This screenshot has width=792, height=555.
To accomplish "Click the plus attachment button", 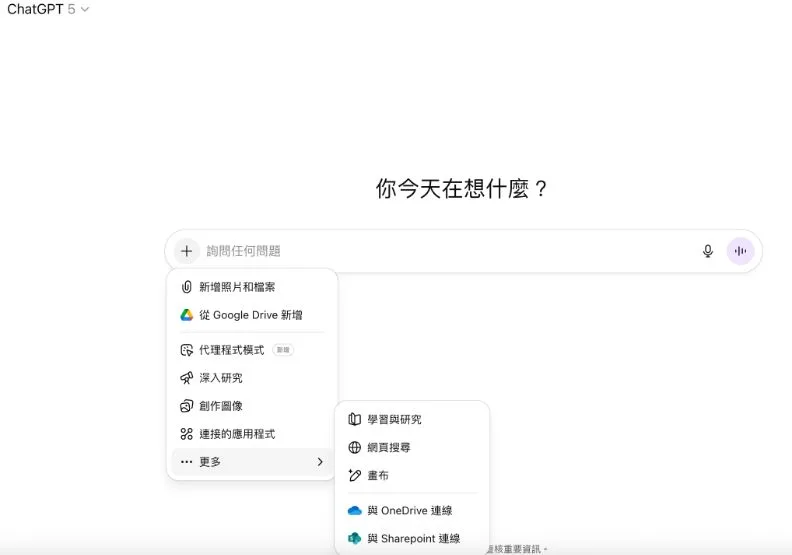I will click(186, 251).
